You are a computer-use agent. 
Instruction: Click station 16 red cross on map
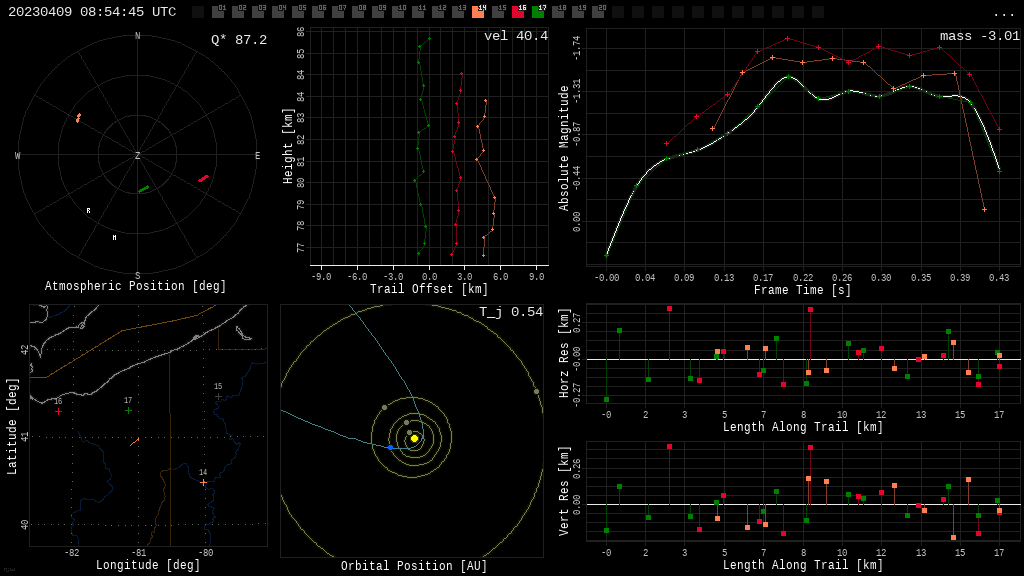(x=59, y=411)
